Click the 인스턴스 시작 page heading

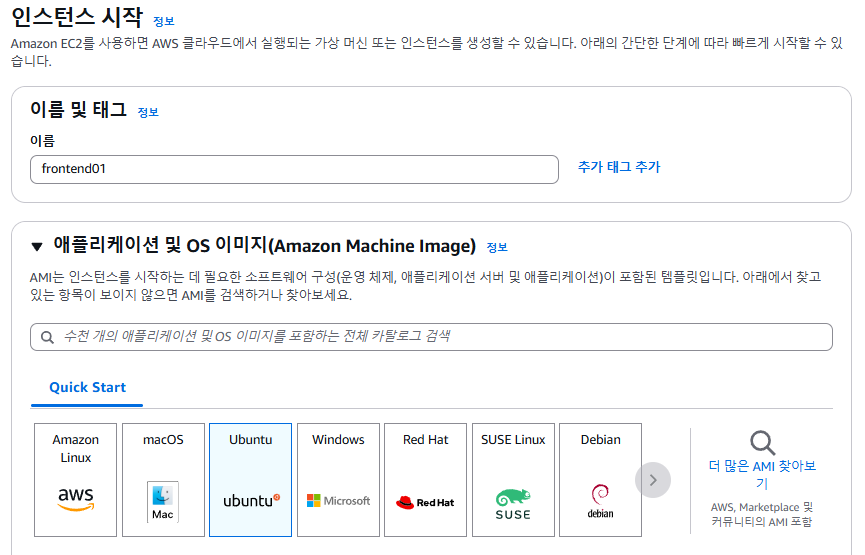point(77,17)
